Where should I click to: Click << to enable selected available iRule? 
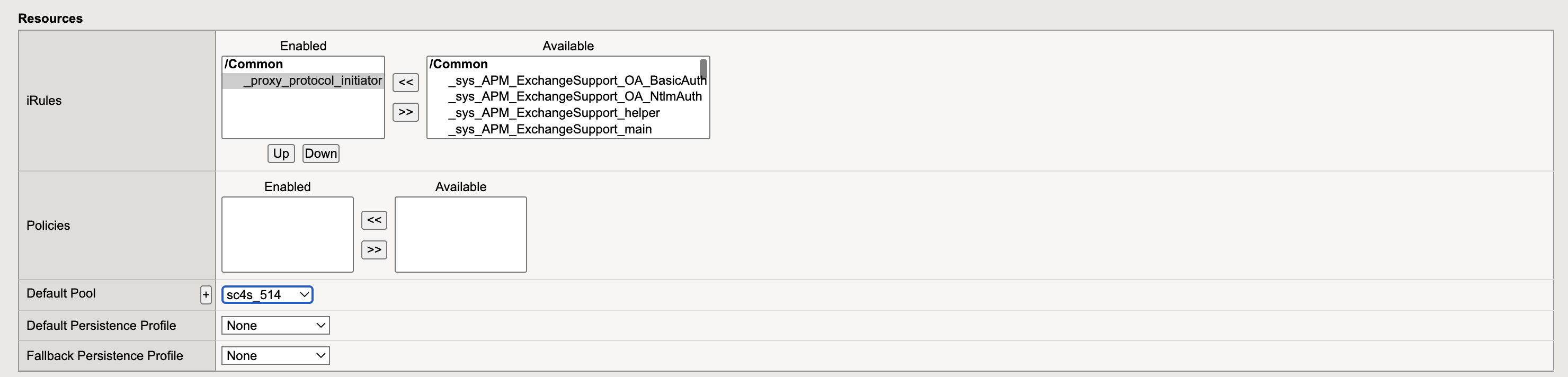click(x=405, y=83)
